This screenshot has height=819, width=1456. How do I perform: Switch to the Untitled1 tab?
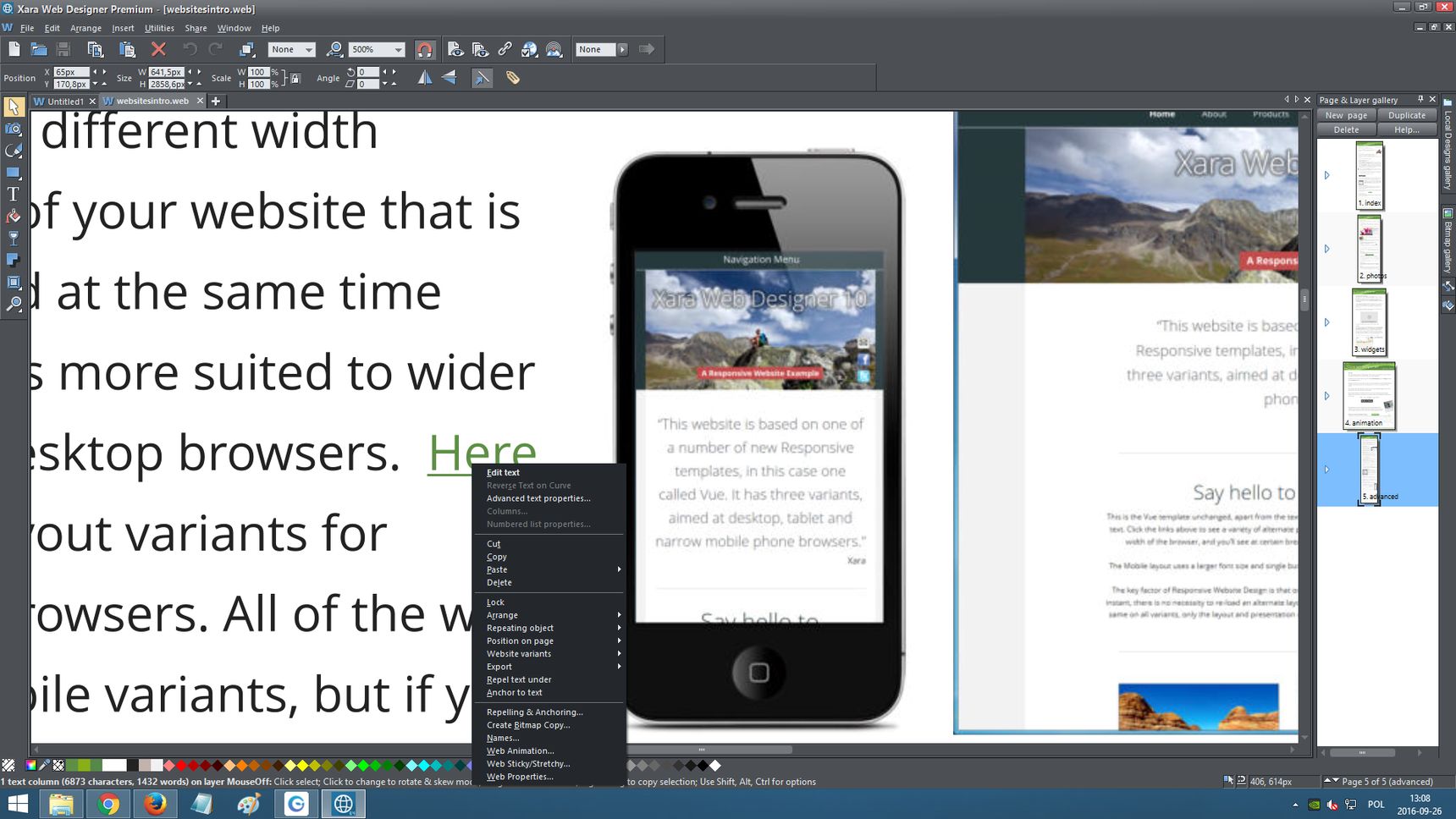tap(65, 101)
